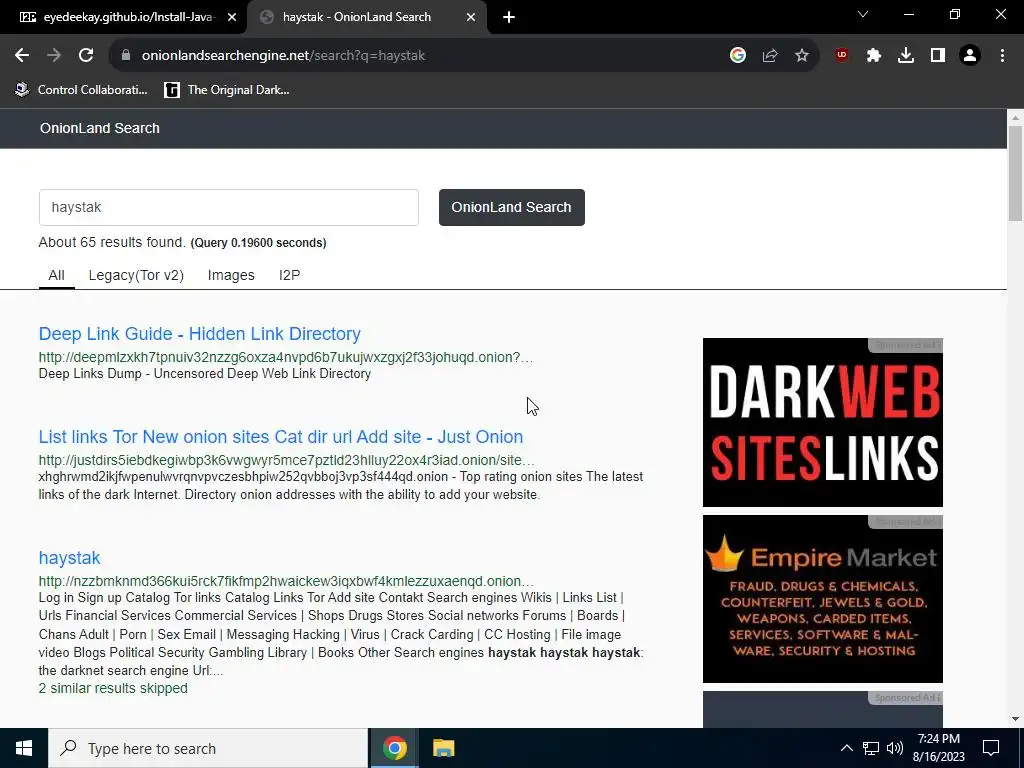Image resolution: width=1024 pixels, height=768 pixels.
Task: Bookmark this page with the star
Action: (801, 56)
